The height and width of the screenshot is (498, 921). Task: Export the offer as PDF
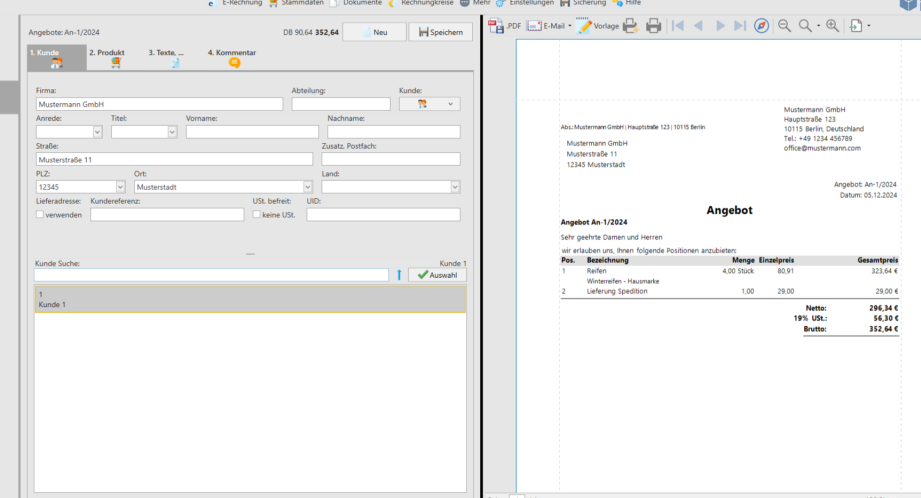[x=505, y=25]
